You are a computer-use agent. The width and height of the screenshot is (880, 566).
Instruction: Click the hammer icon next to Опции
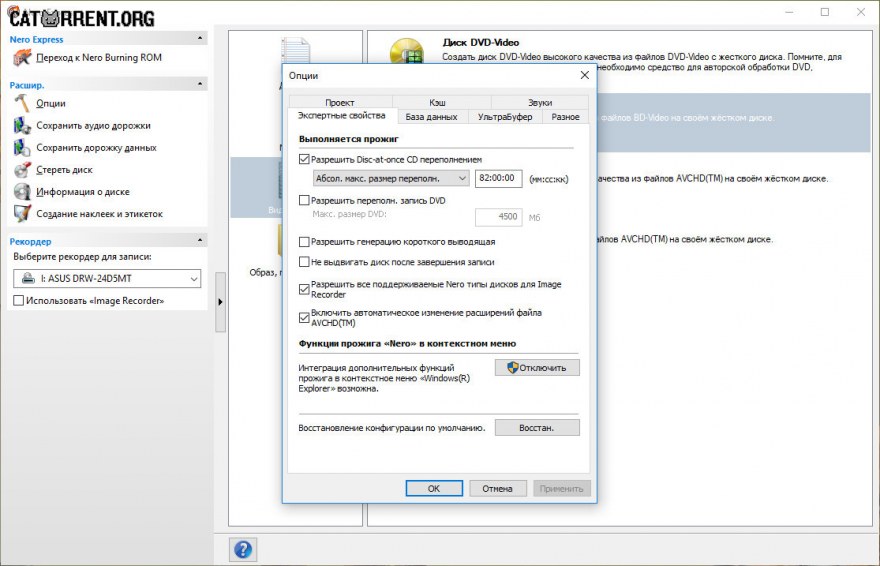22,103
